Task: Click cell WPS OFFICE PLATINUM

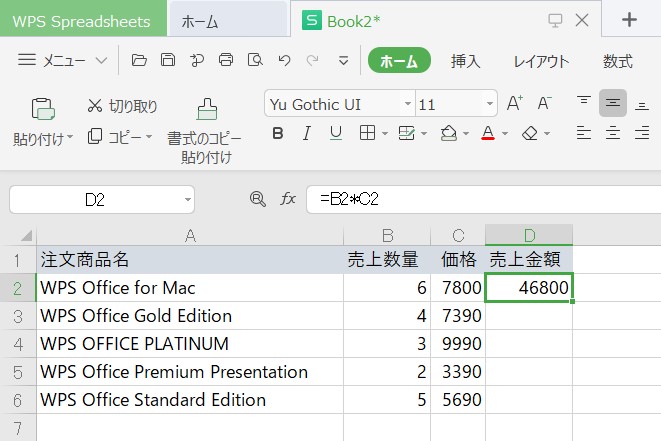Action: point(190,344)
